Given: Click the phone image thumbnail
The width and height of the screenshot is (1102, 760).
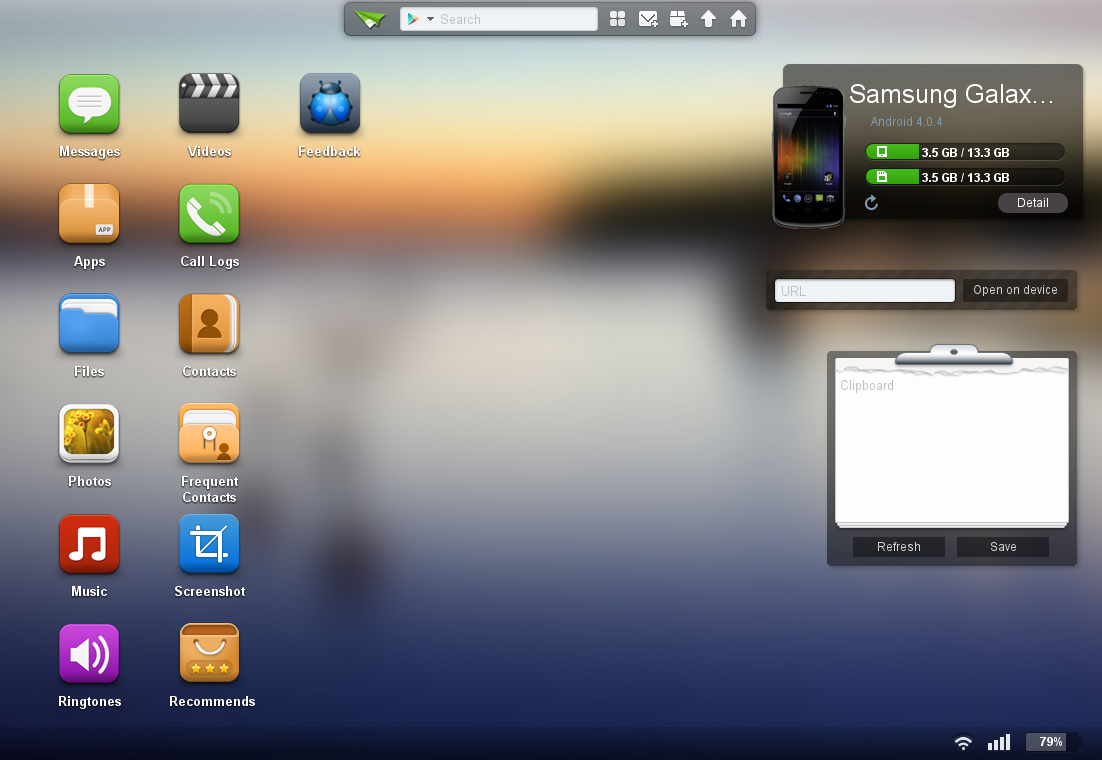Looking at the screenshot, I should pos(808,157).
